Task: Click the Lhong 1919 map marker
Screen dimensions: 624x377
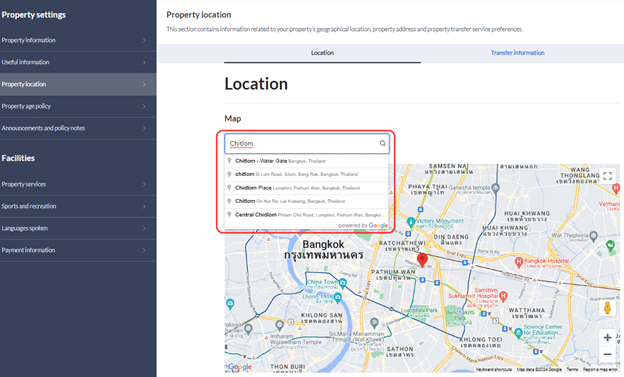Action: pos(337,297)
